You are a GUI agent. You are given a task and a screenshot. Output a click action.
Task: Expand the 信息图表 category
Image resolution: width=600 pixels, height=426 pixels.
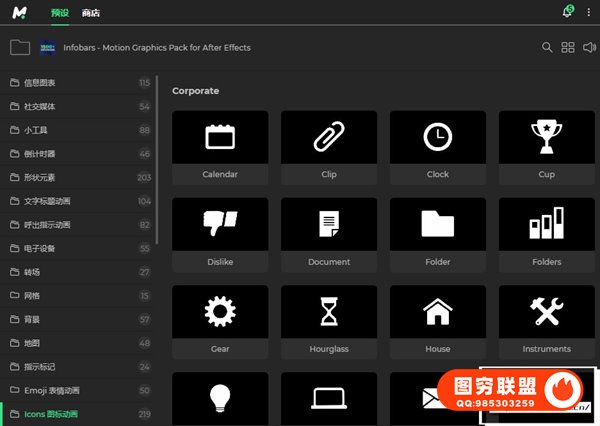pyautogui.click(x=40, y=82)
